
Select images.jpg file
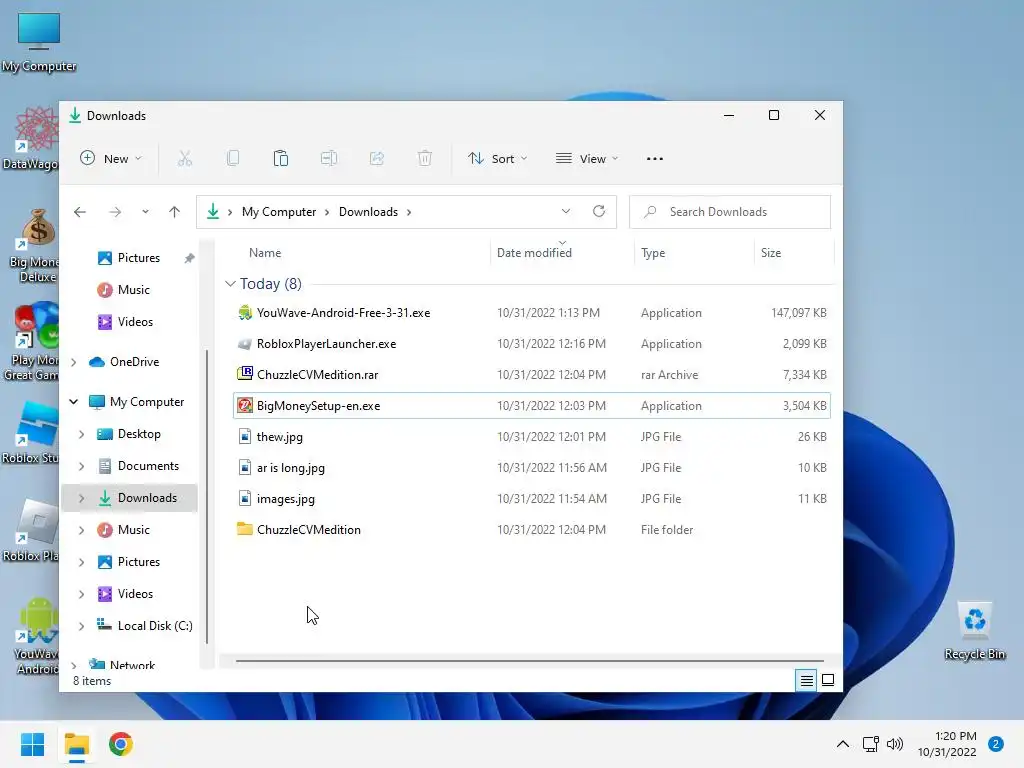pyautogui.click(x=531, y=499)
